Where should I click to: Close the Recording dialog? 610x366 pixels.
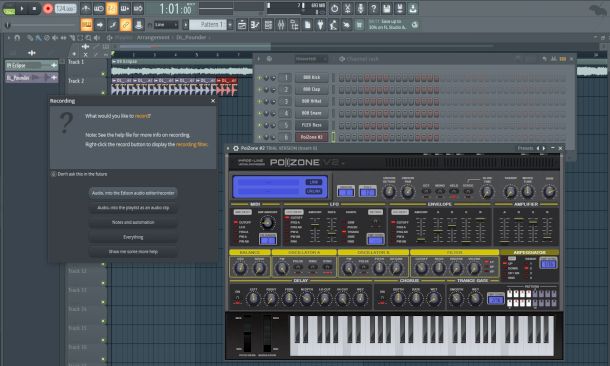pos(213,101)
